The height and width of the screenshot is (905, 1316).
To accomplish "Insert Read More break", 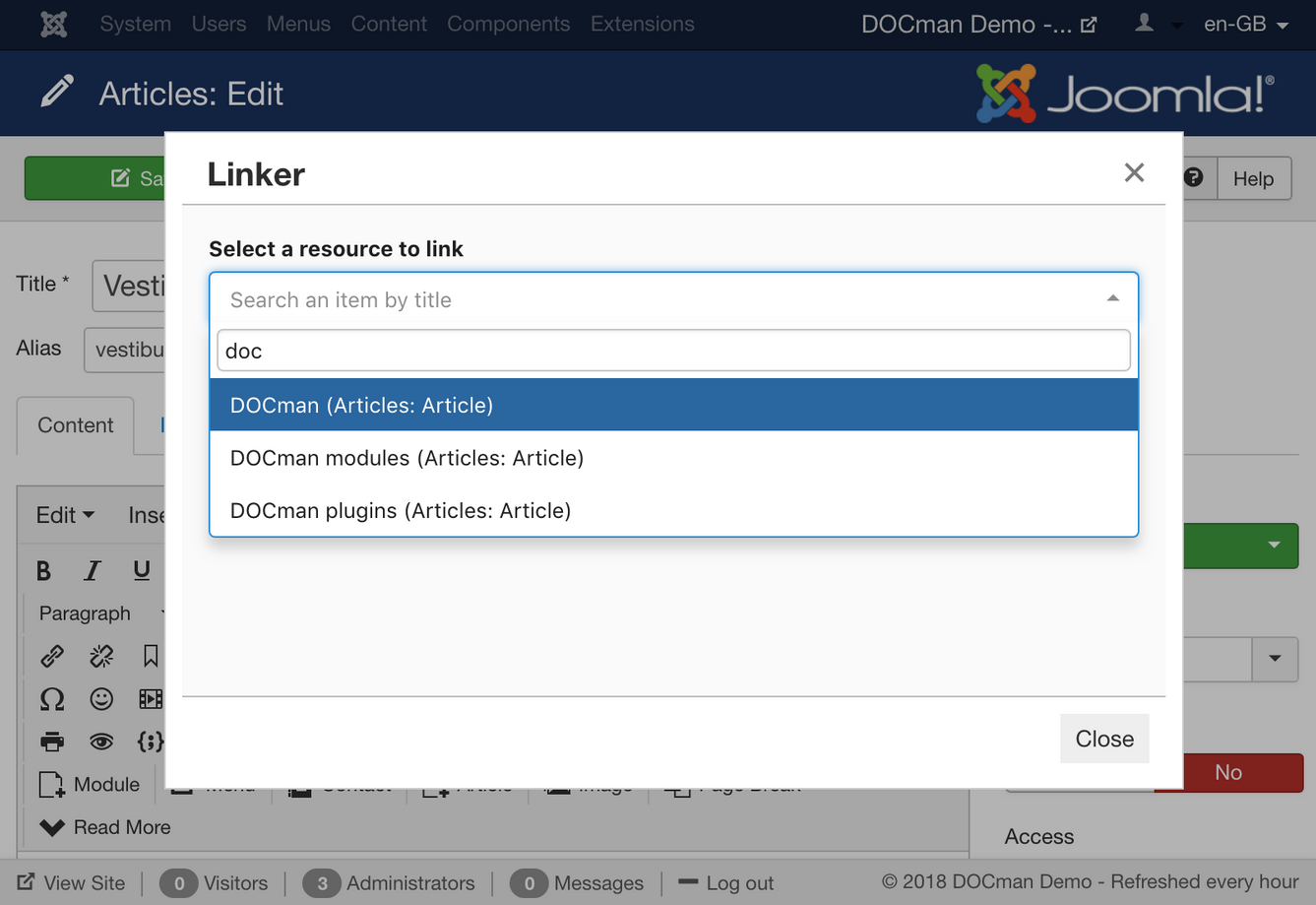I will (x=104, y=827).
